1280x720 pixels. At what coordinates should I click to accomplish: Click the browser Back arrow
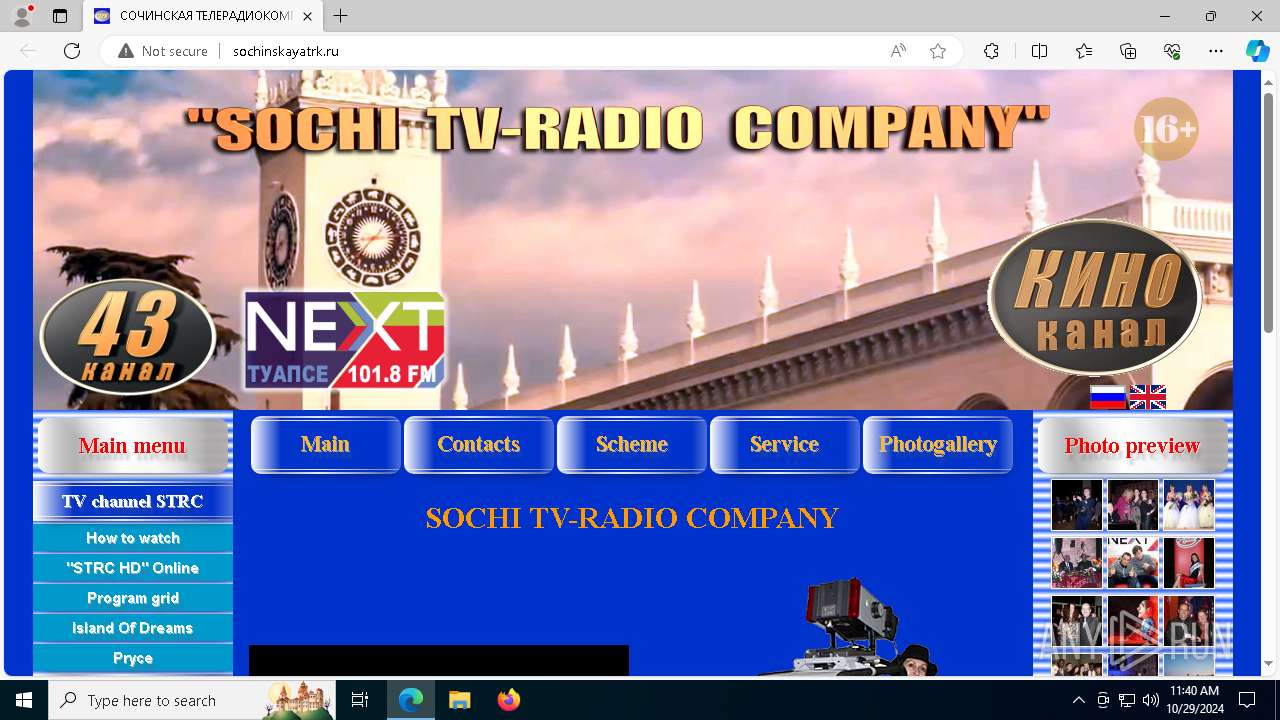click(x=28, y=51)
